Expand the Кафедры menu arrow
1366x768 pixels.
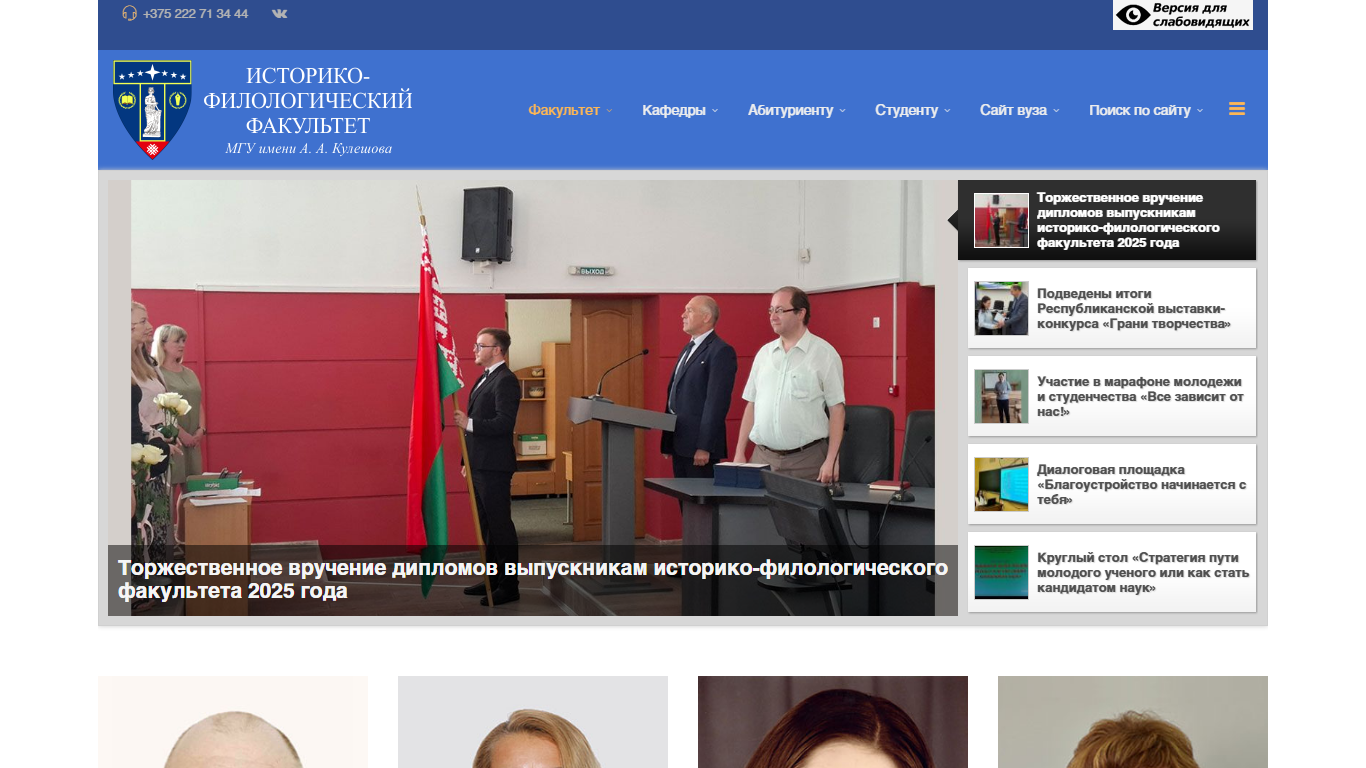coord(715,111)
